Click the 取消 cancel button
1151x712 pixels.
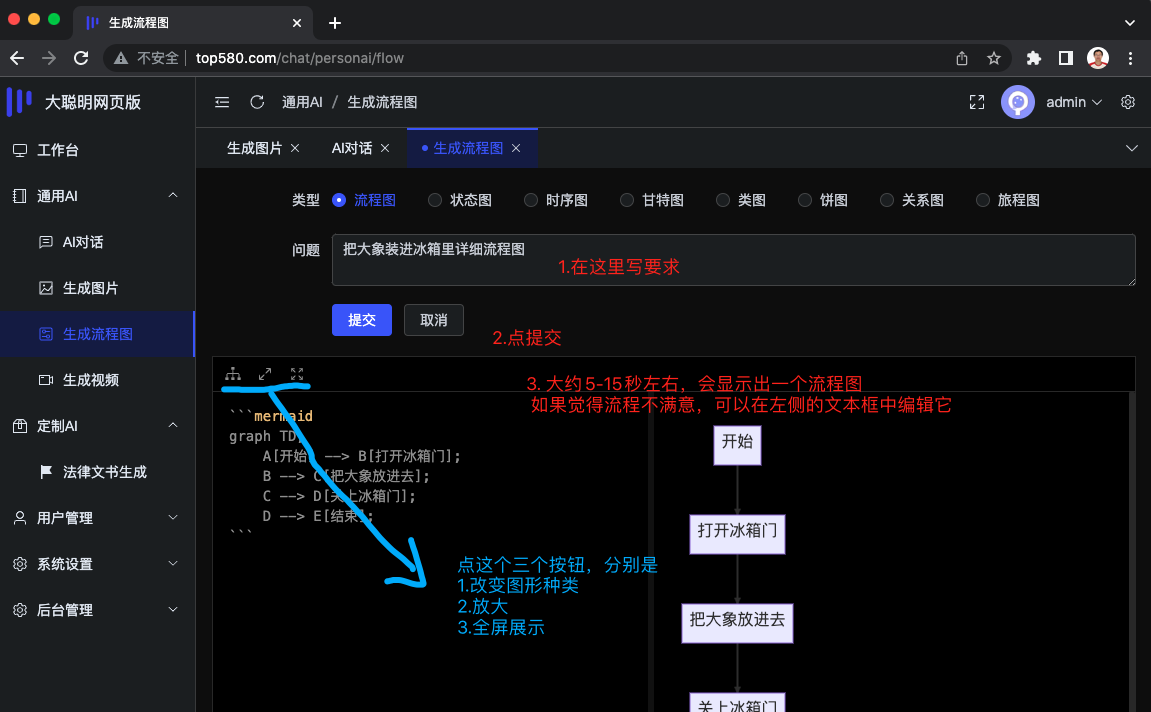coord(433,320)
